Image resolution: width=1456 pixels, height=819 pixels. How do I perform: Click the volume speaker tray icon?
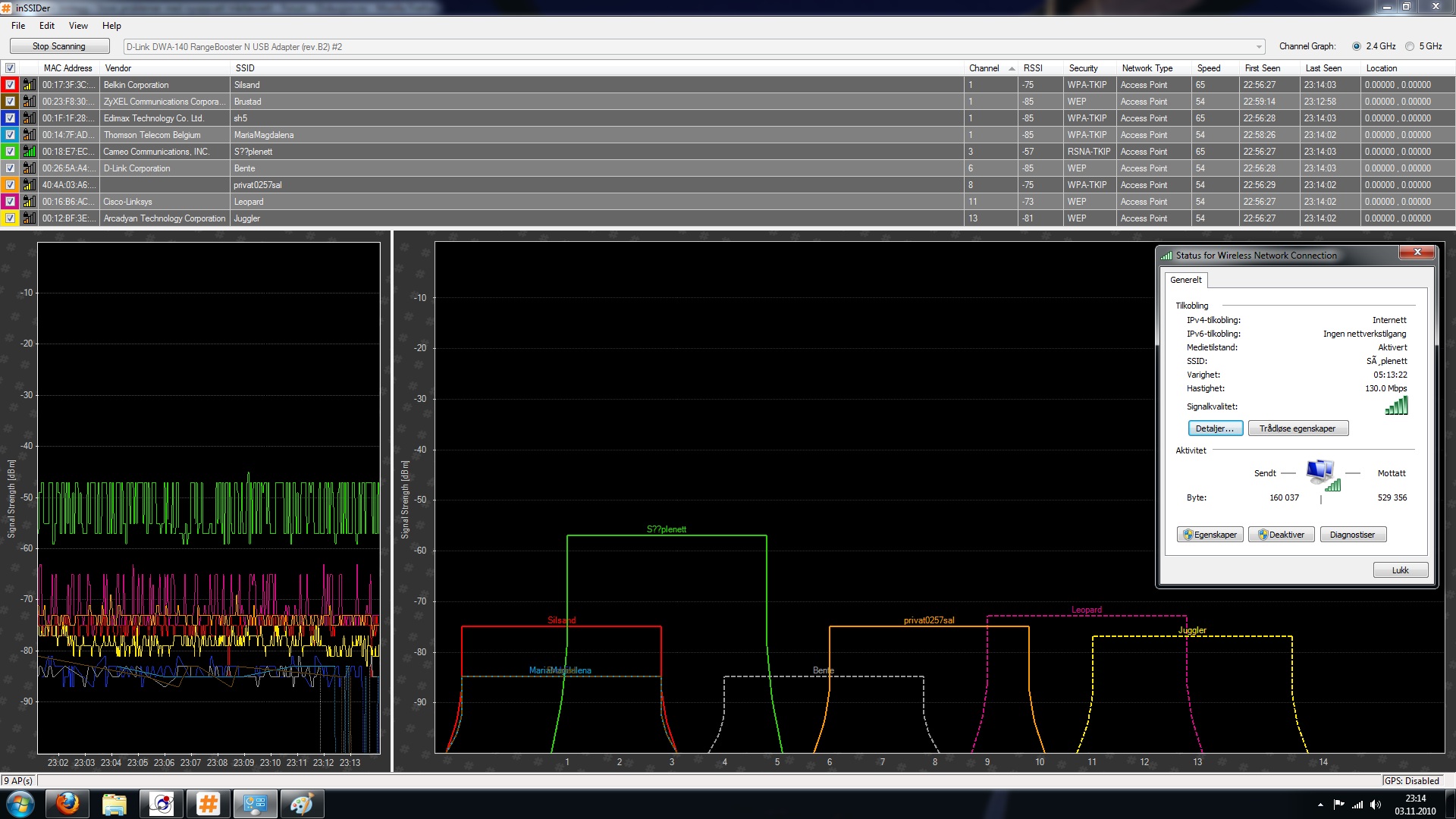coord(1376,805)
